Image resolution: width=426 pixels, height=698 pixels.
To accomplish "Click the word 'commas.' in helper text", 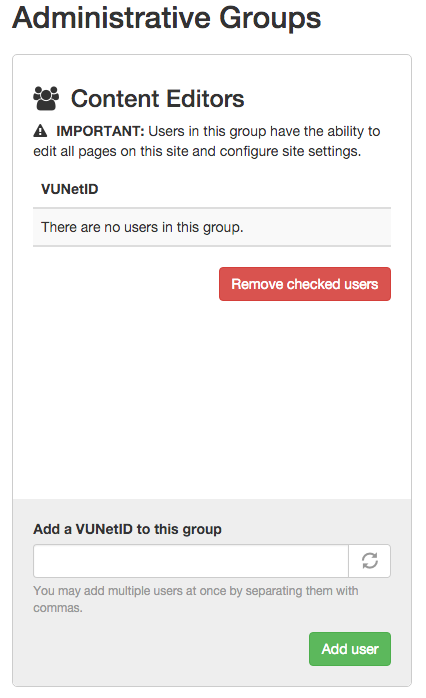I will click(58, 608).
